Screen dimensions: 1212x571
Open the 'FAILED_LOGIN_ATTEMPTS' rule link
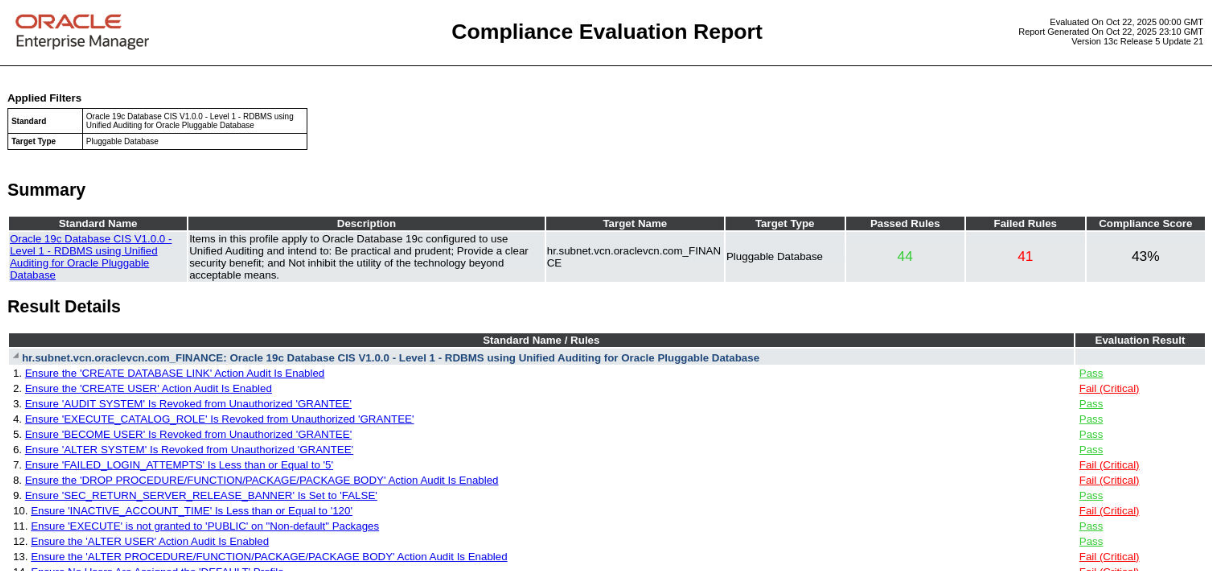[x=179, y=465]
